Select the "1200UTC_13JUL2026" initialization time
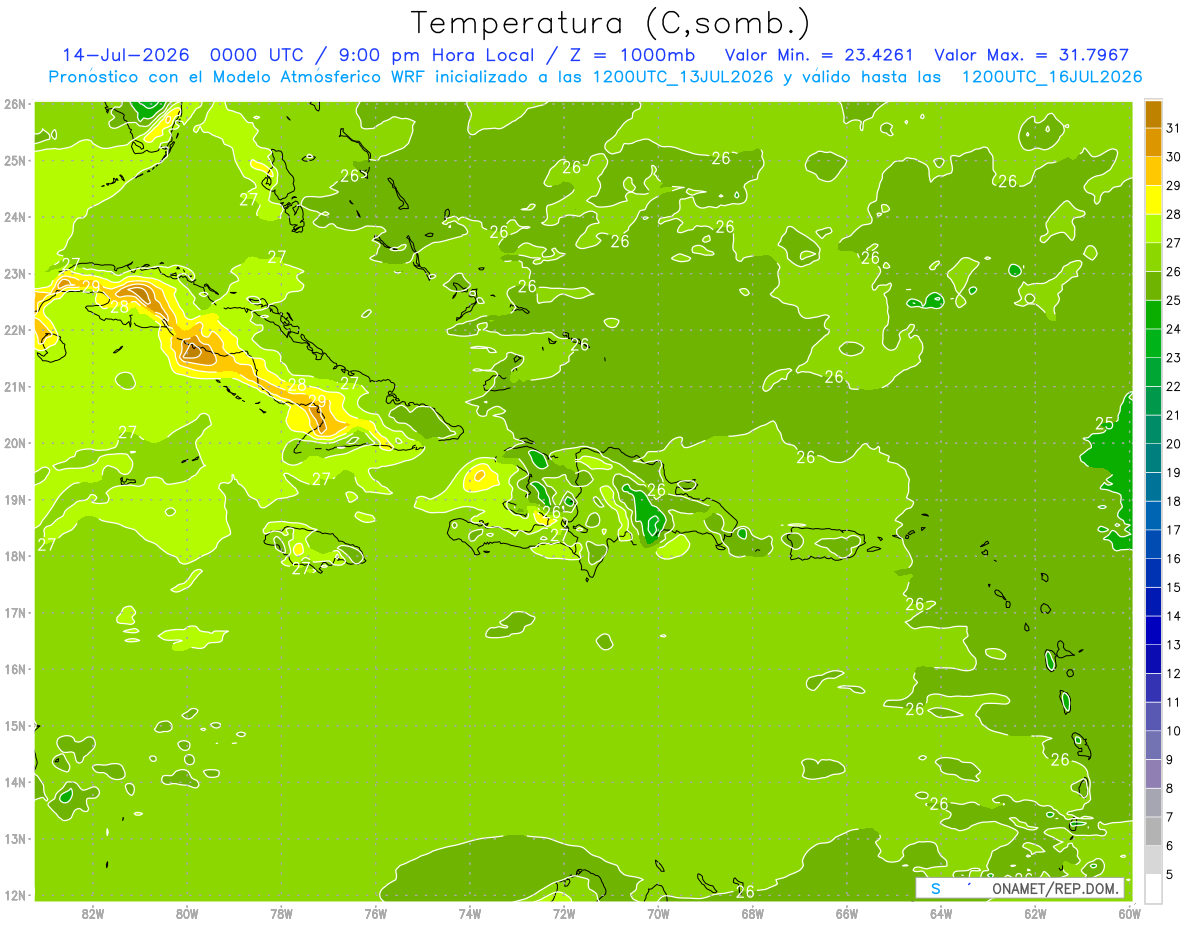The width and height of the screenshot is (1200, 927). (x=683, y=77)
